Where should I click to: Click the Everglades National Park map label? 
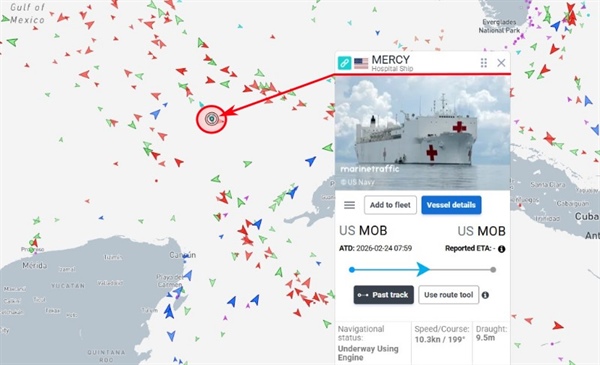click(x=499, y=26)
